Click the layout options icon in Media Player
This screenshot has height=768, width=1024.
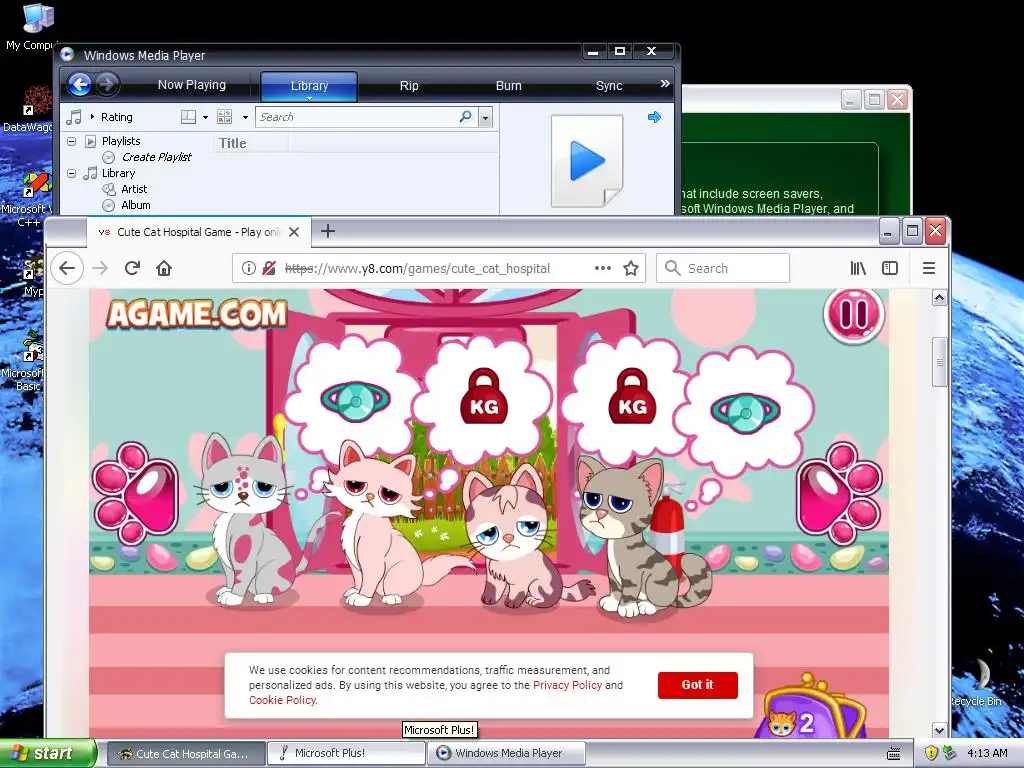[x=188, y=117]
